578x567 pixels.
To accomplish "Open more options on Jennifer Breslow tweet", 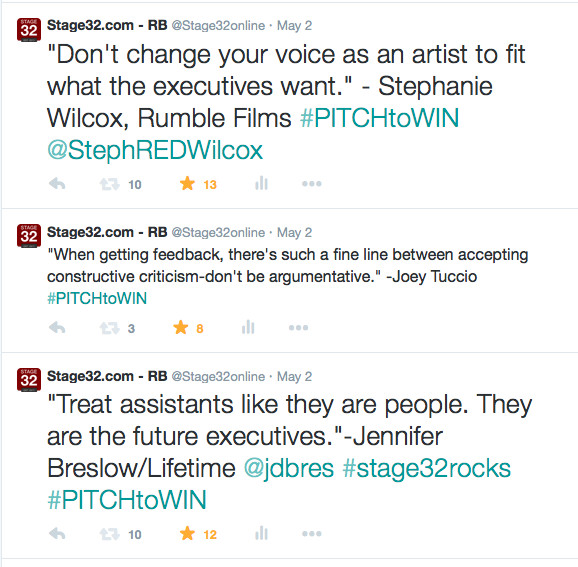I will (x=312, y=533).
